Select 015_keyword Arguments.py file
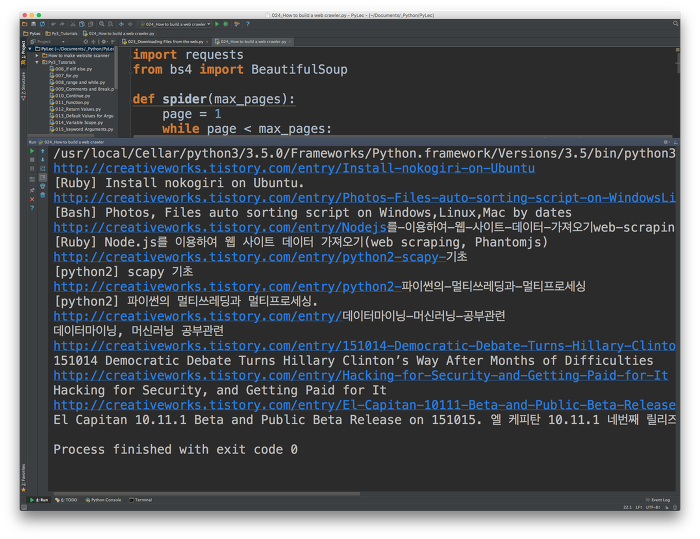Image resolution: width=700 pixels, height=539 pixels. point(81,129)
